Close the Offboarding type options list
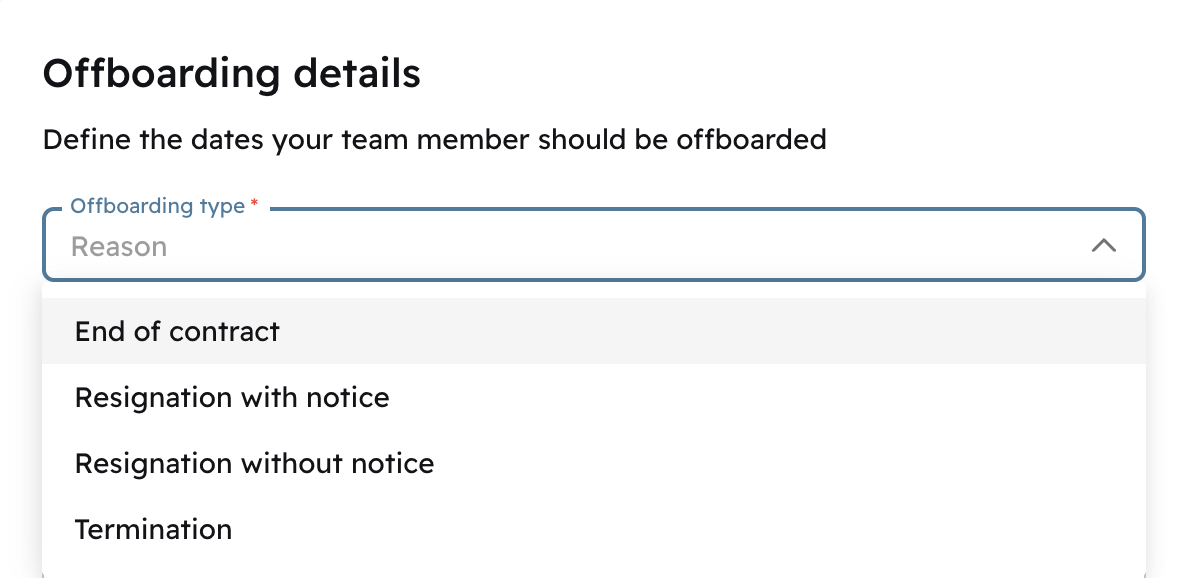Image resolution: width=1184 pixels, height=578 pixels. [x=1103, y=246]
